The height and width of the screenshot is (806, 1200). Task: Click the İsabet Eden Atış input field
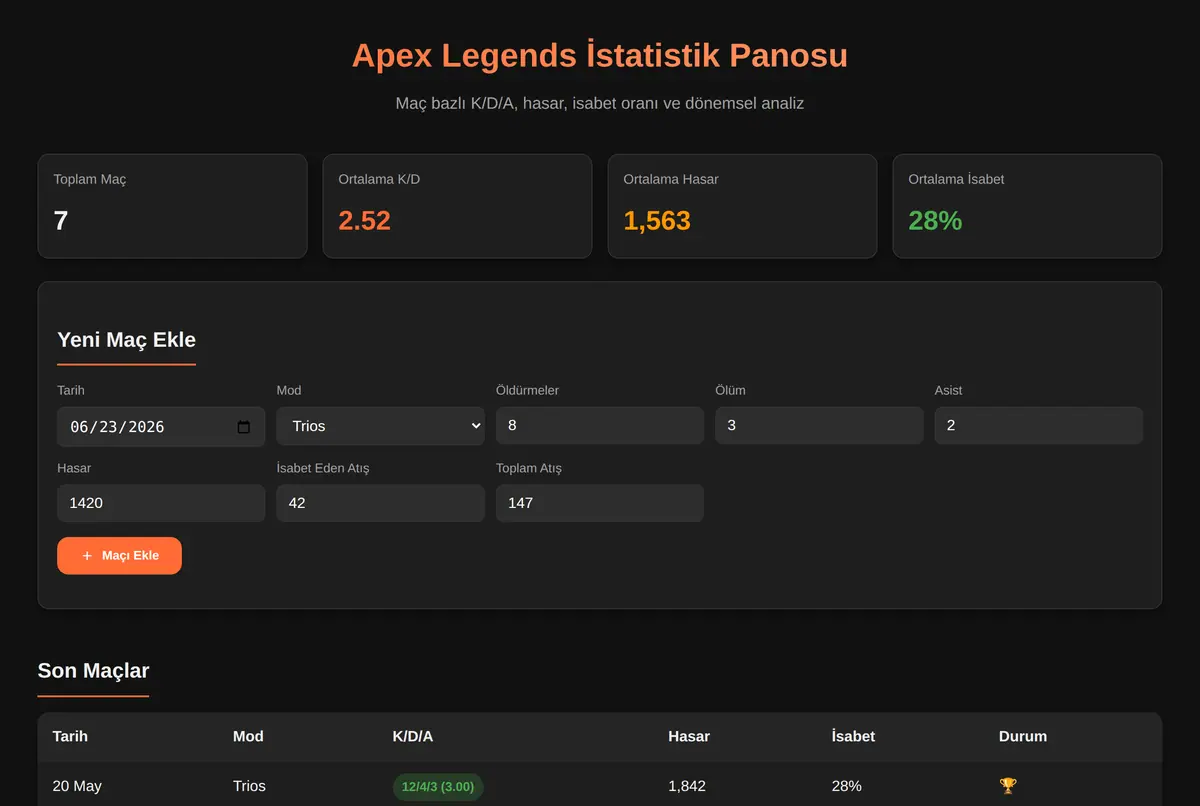pos(381,503)
